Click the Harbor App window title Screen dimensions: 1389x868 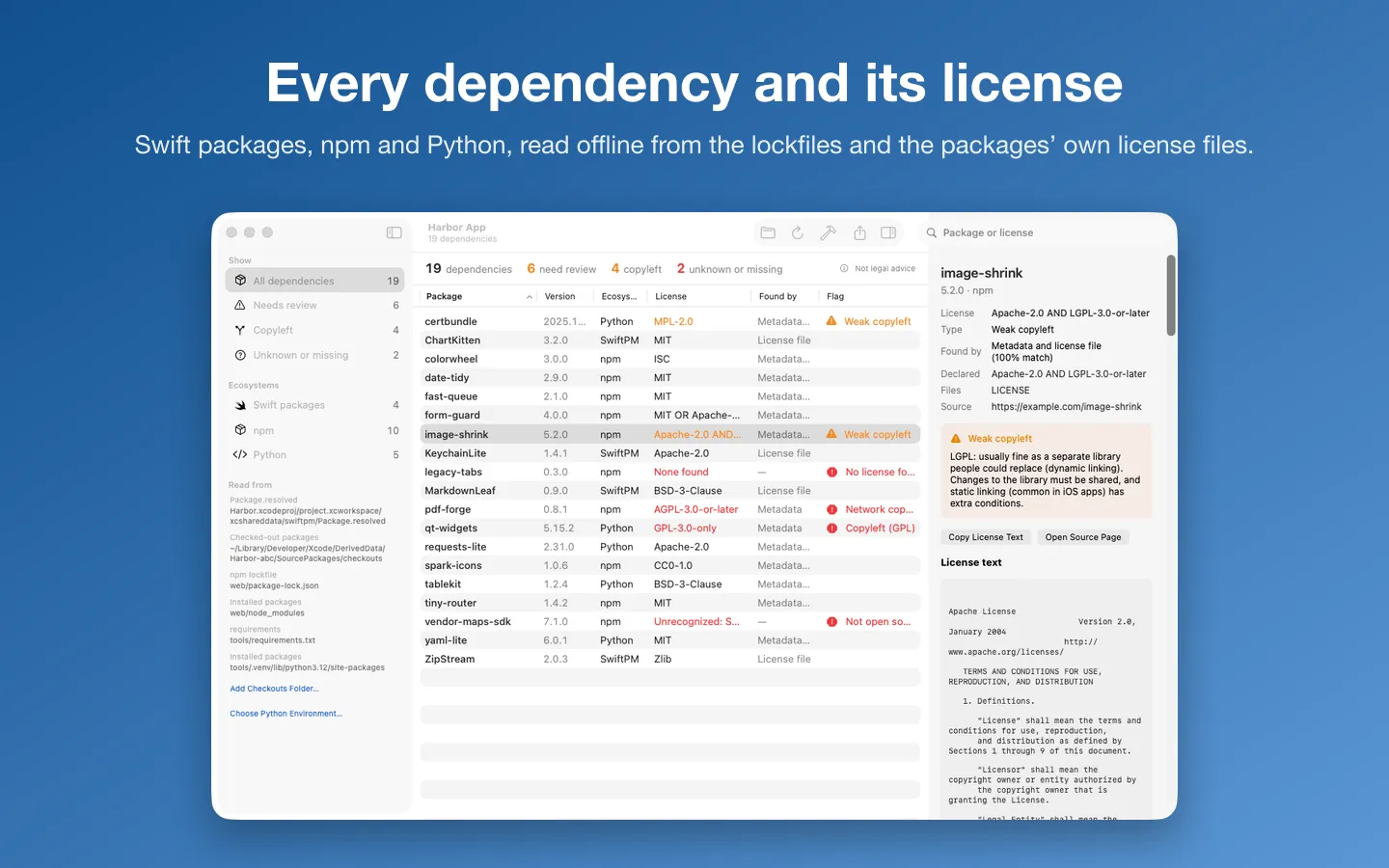[x=457, y=228]
